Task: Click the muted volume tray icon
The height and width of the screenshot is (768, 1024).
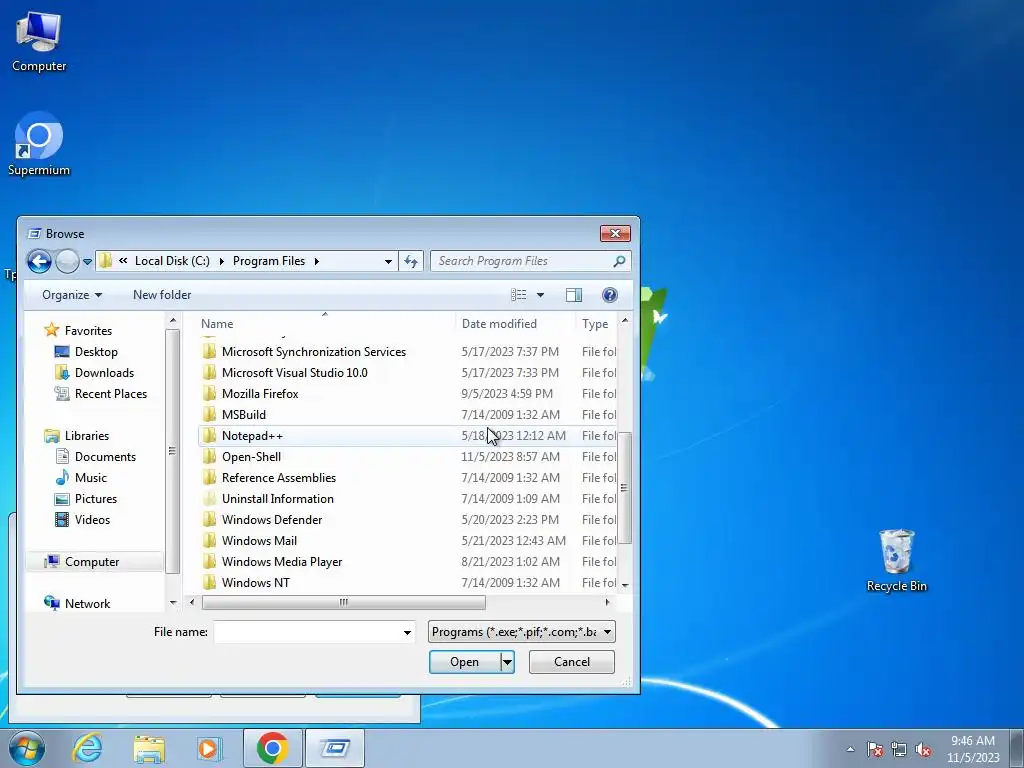Action: pyautogui.click(x=923, y=750)
